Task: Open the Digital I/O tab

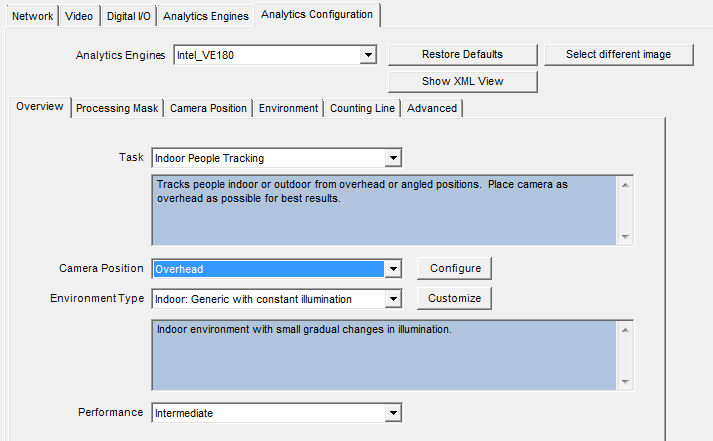Action: (129, 17)
